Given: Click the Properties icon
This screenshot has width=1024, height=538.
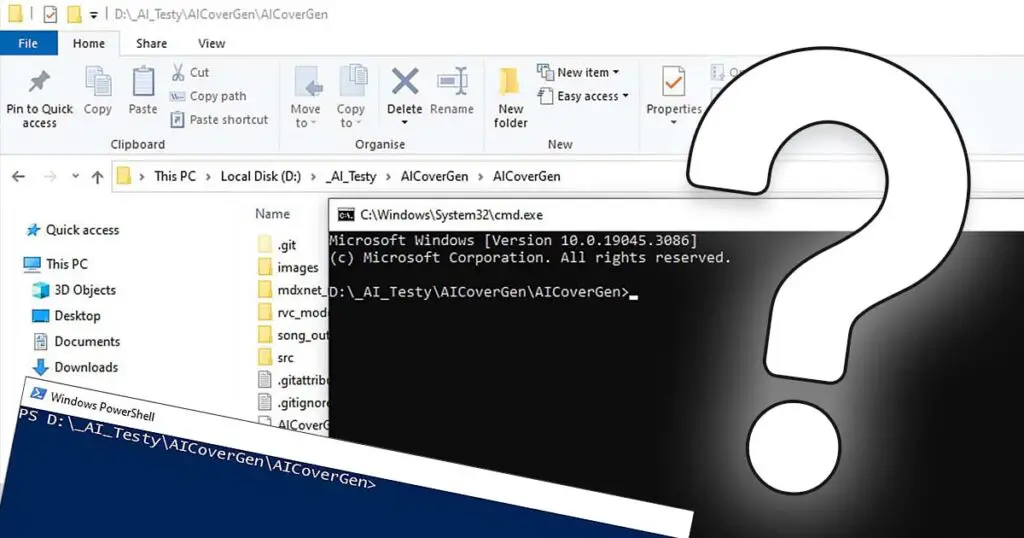Looking at the screenshot, I should pos(673,82).
